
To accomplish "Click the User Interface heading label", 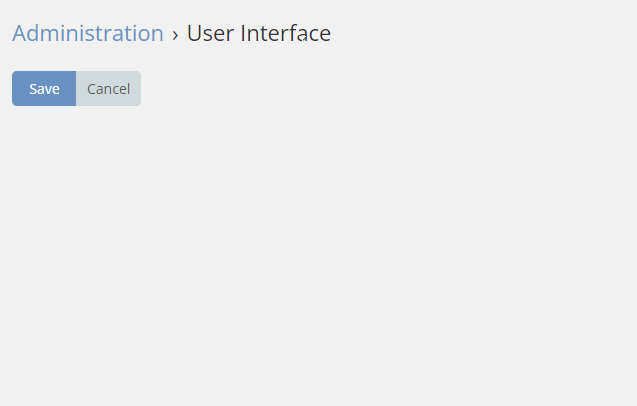I will [x=258, y=33].
